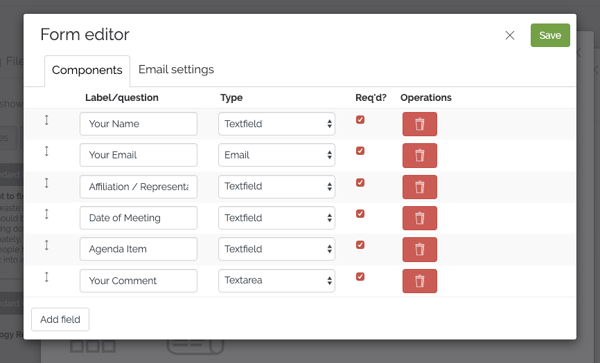Uncheck required for Date of Meeting
This screenshot has width=600, height=363.
coord(360,213)
